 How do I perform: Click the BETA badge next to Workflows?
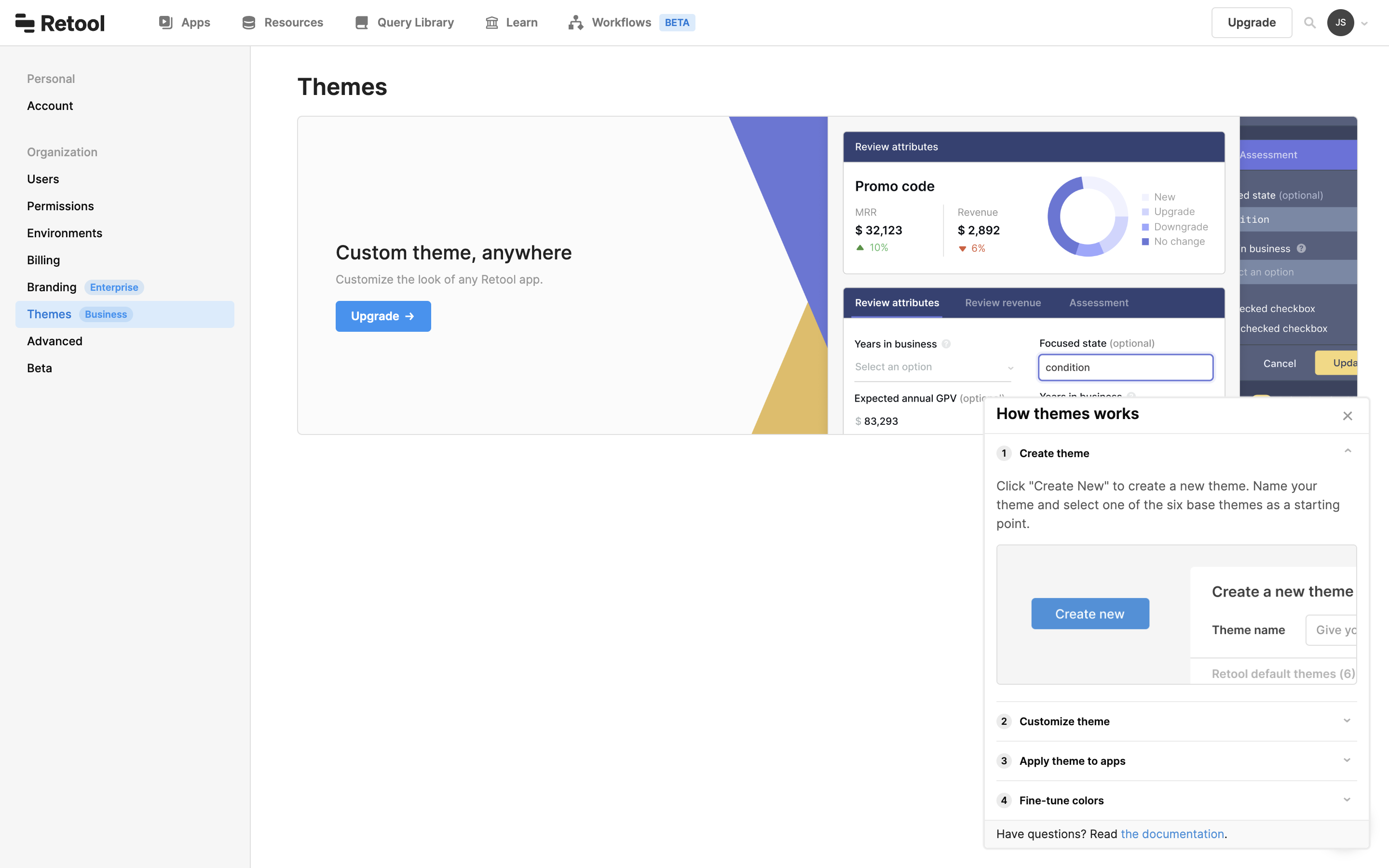pyautogui.click(x=677, y=22)
